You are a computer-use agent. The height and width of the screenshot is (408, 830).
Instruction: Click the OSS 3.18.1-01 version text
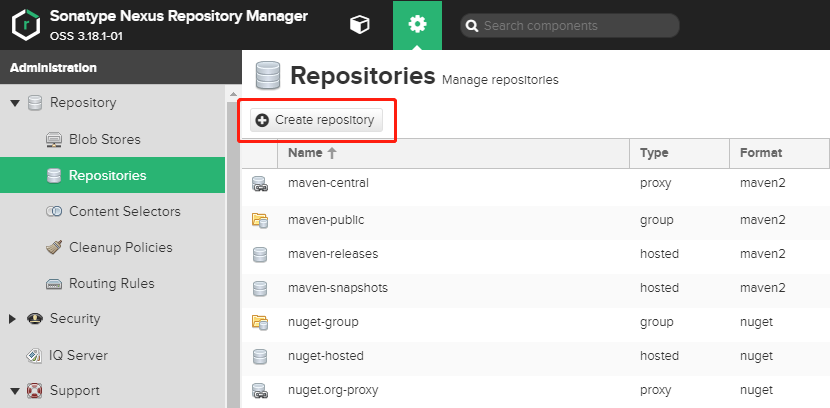point(86,37)
